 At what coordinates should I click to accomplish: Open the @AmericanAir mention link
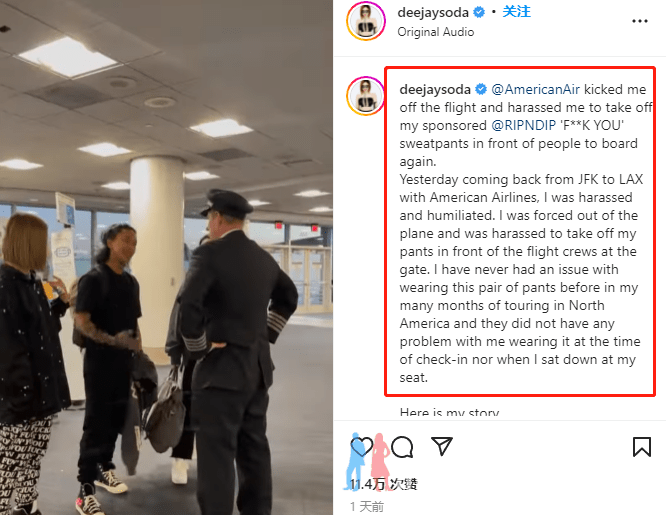536,89
